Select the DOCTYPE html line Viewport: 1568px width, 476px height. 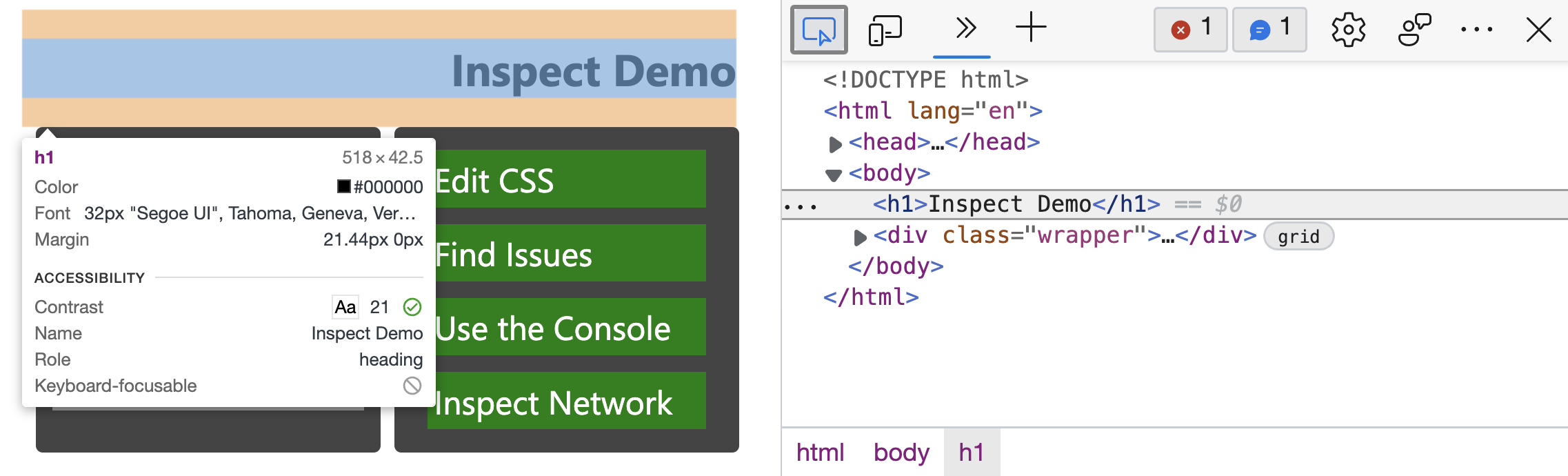pyautogui.click(x=926, y=79)
